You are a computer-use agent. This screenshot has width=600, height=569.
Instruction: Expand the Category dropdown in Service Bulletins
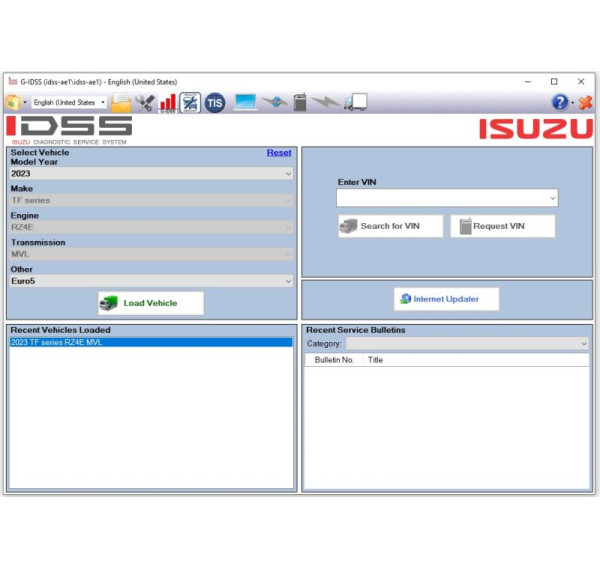pos(467,344)
